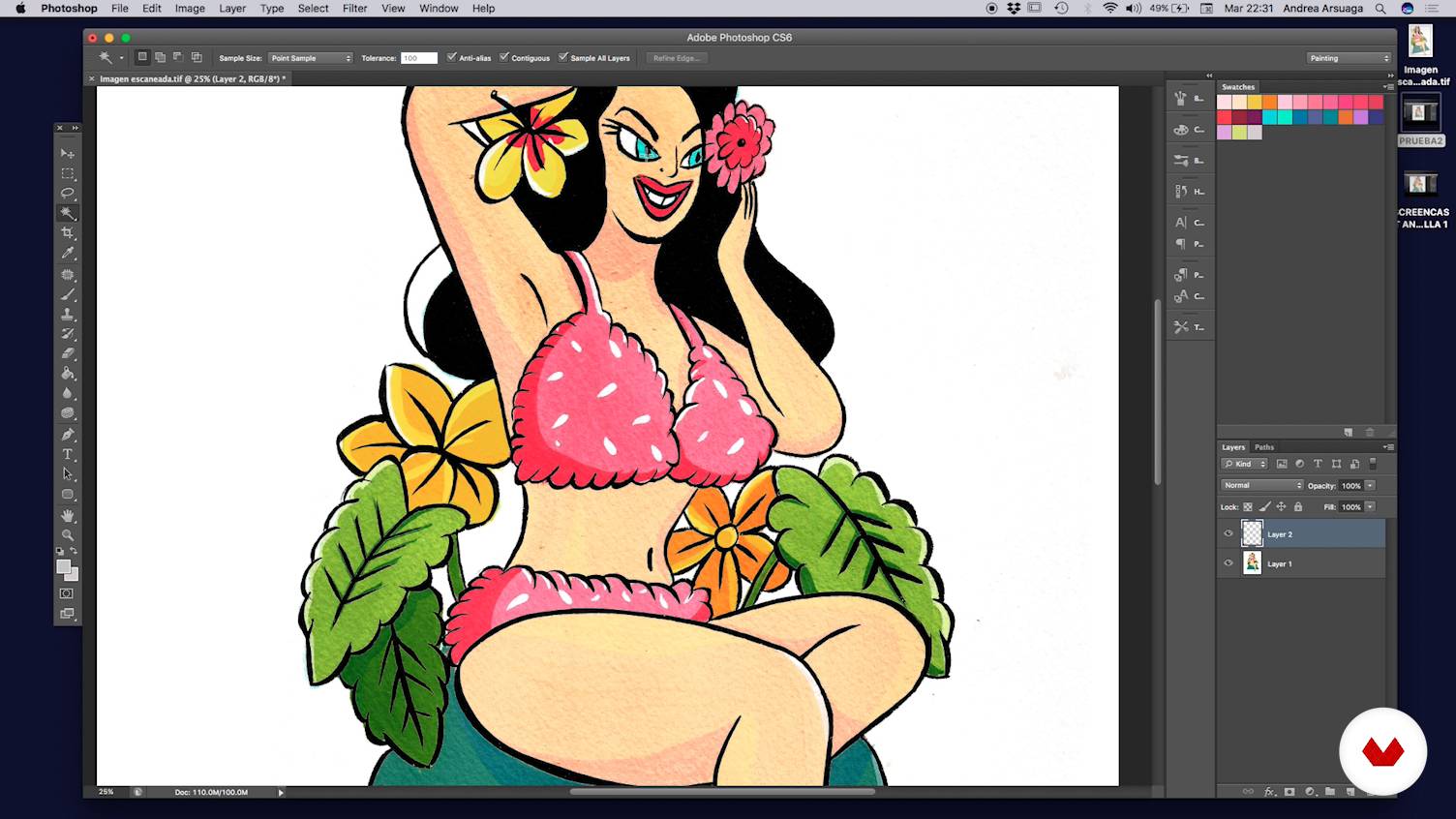Image resolution: width=1456 pixels, height=819 pixels.
Task: Select the Add to selection mode button
Action: tap(161, 57)
